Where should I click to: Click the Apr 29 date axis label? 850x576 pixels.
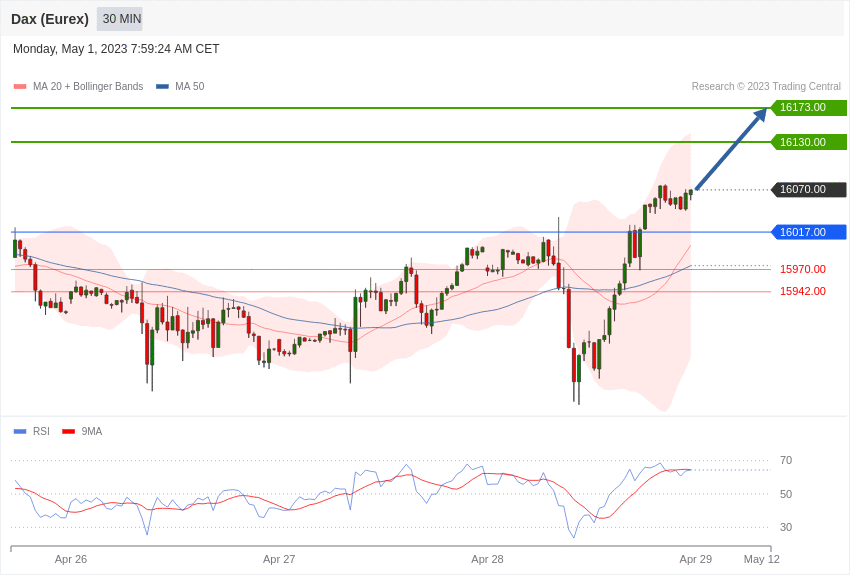click(x=696, y=559)
